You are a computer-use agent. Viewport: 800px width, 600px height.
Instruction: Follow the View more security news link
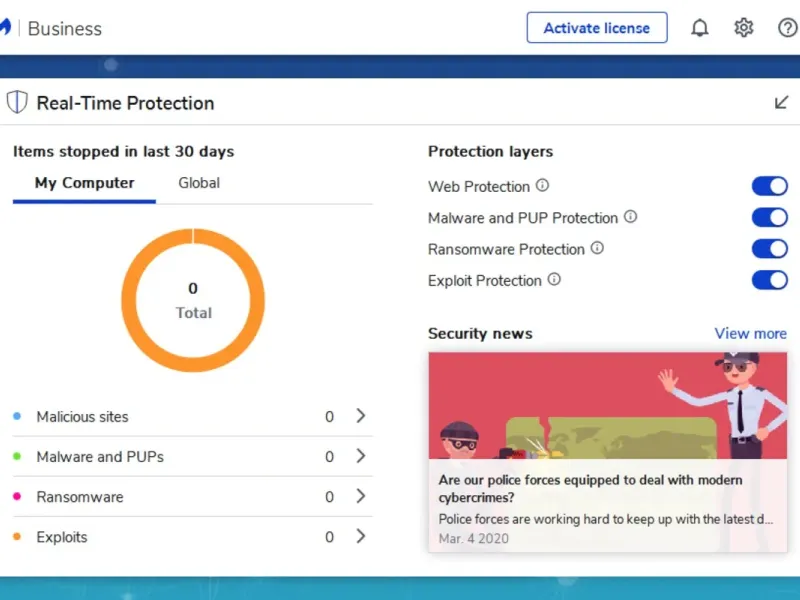point(750,334)
